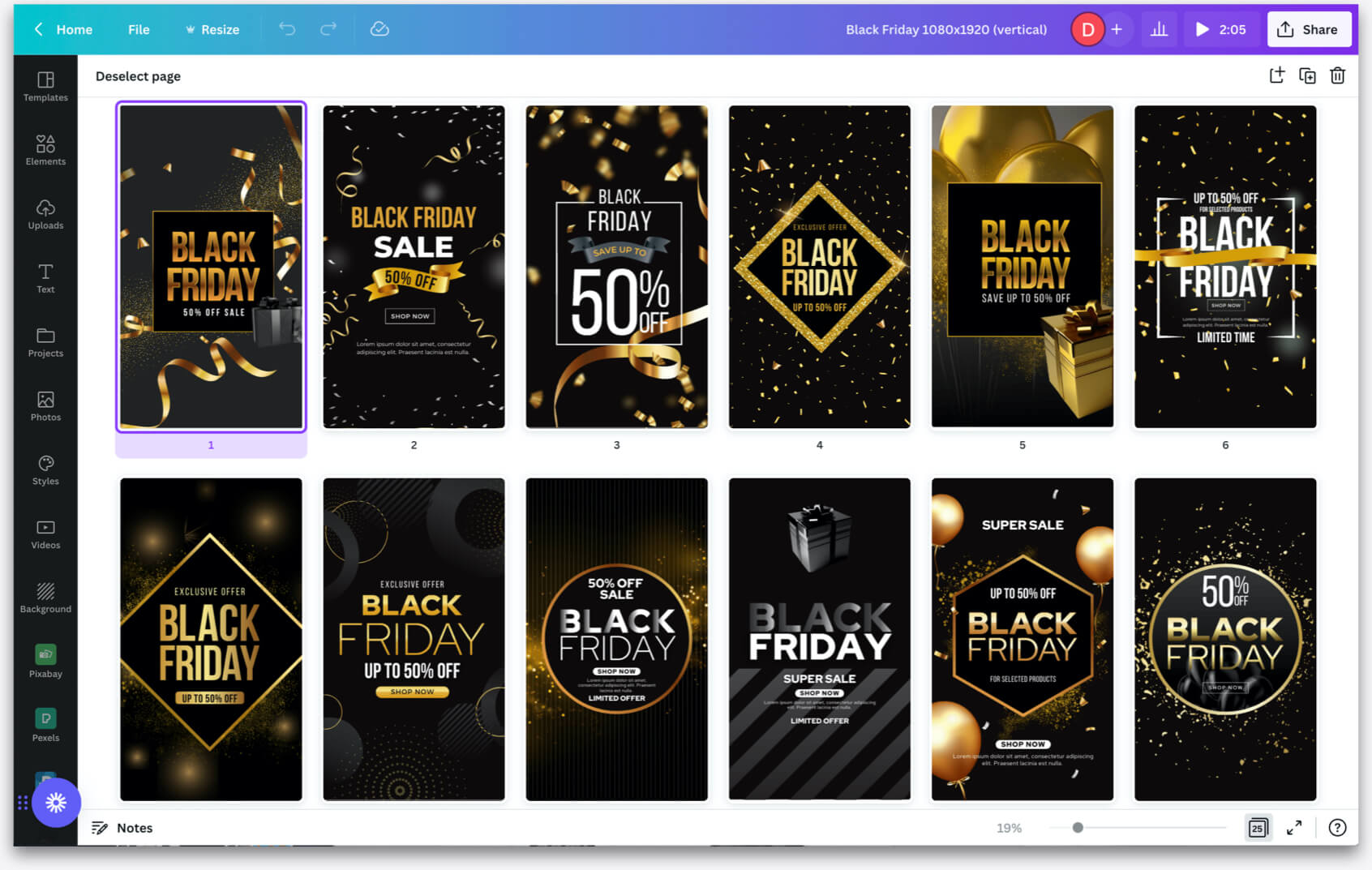Go back using the Home chevron
This screenshot has height=870, width=1372.
tap(38, 29)
